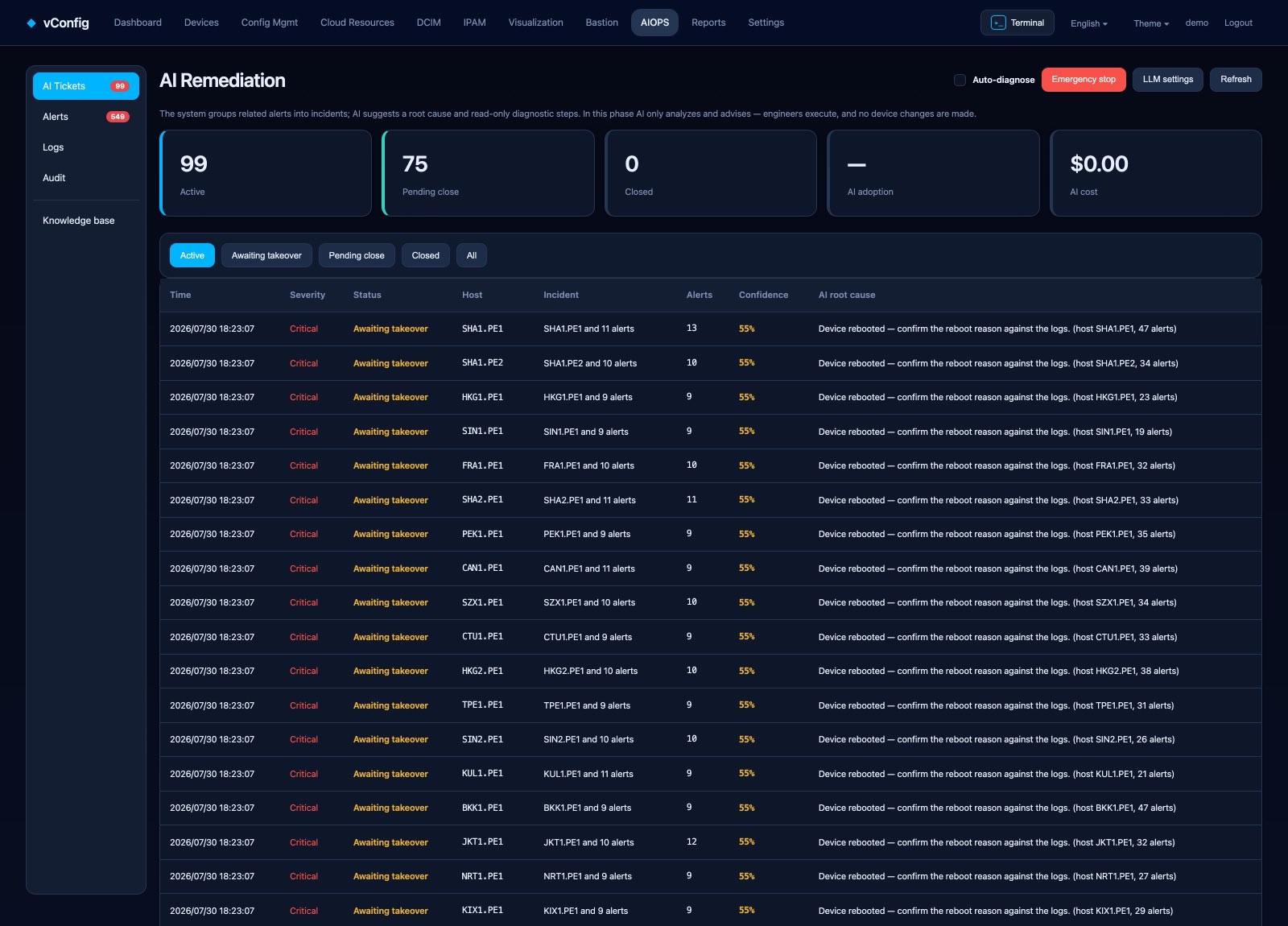Image resolution: width=1288 pixels, height=926 pixels.
Task: Open the Bastion menu item
Action: [601, 23]
